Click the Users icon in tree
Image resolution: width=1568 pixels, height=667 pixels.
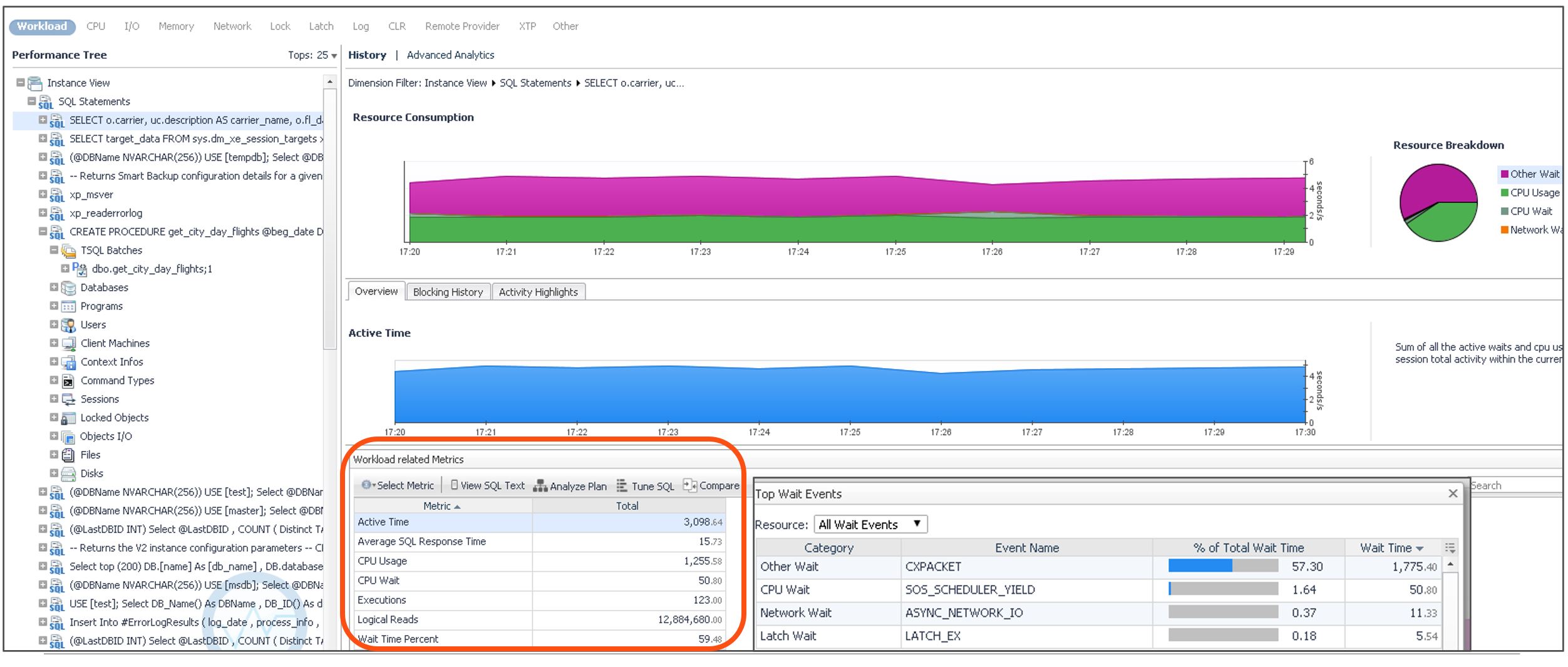68,325
